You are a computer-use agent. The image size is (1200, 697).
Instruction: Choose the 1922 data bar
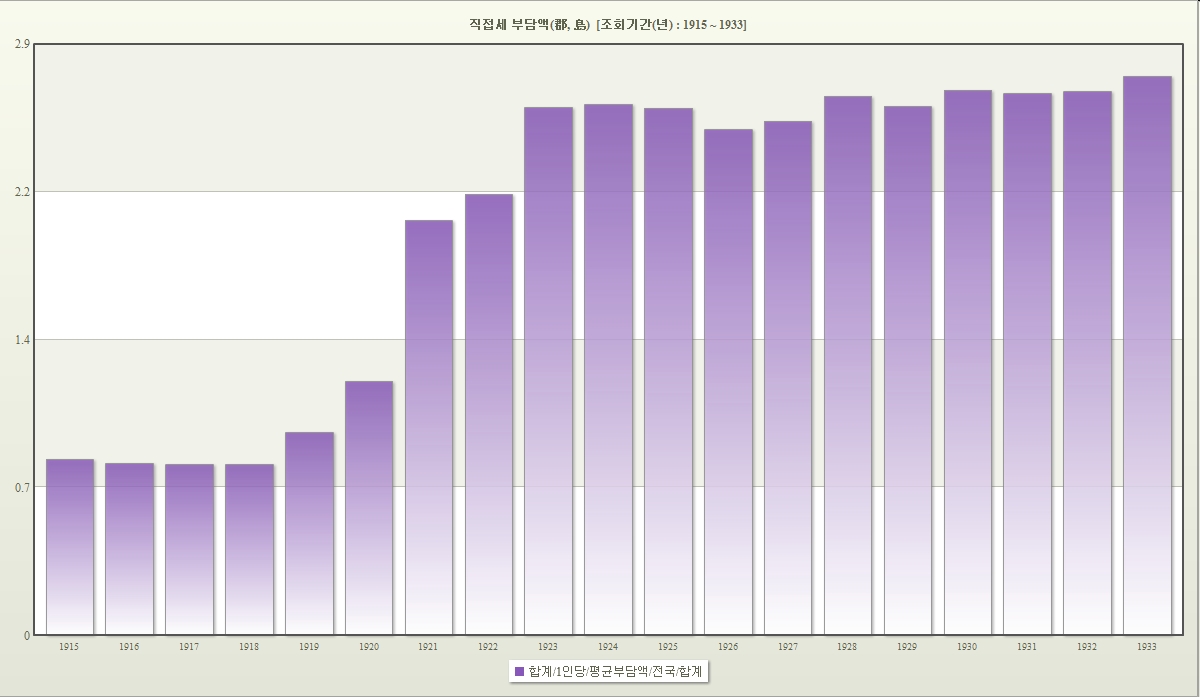click(x=489, y=414)
